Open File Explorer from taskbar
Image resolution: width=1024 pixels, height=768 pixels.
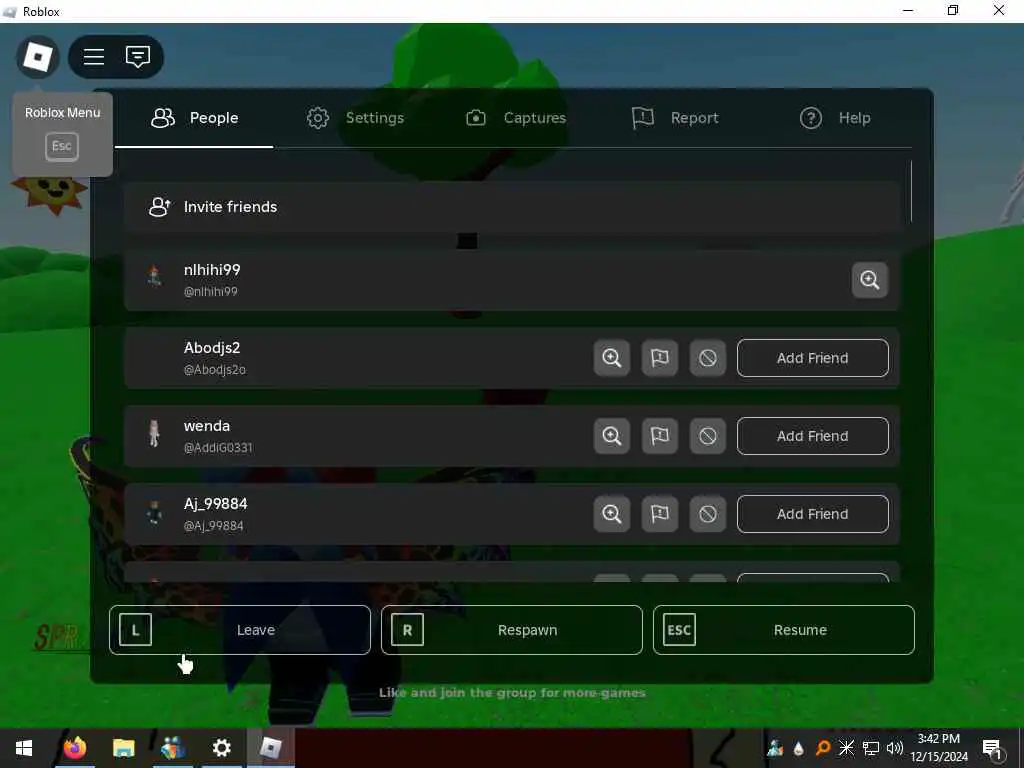coord(123,748)
